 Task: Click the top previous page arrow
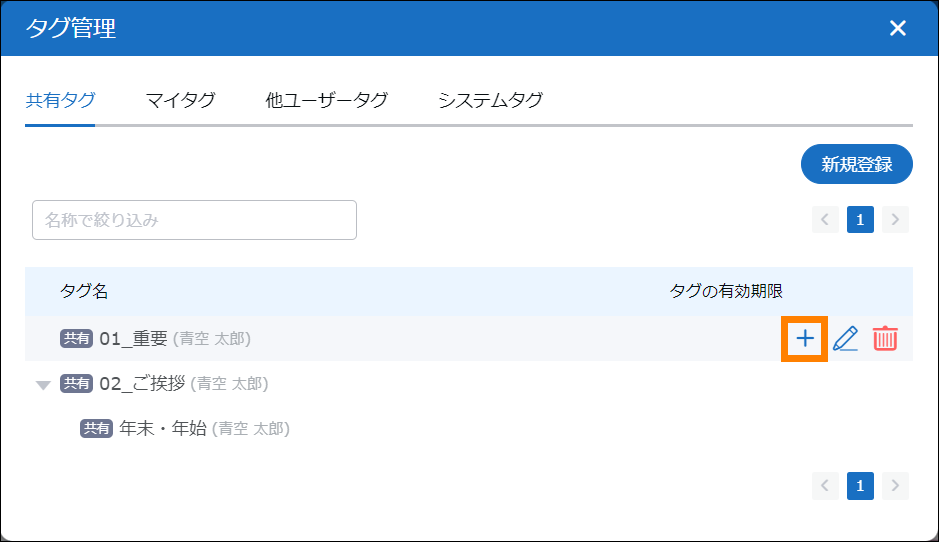(825, 219)
